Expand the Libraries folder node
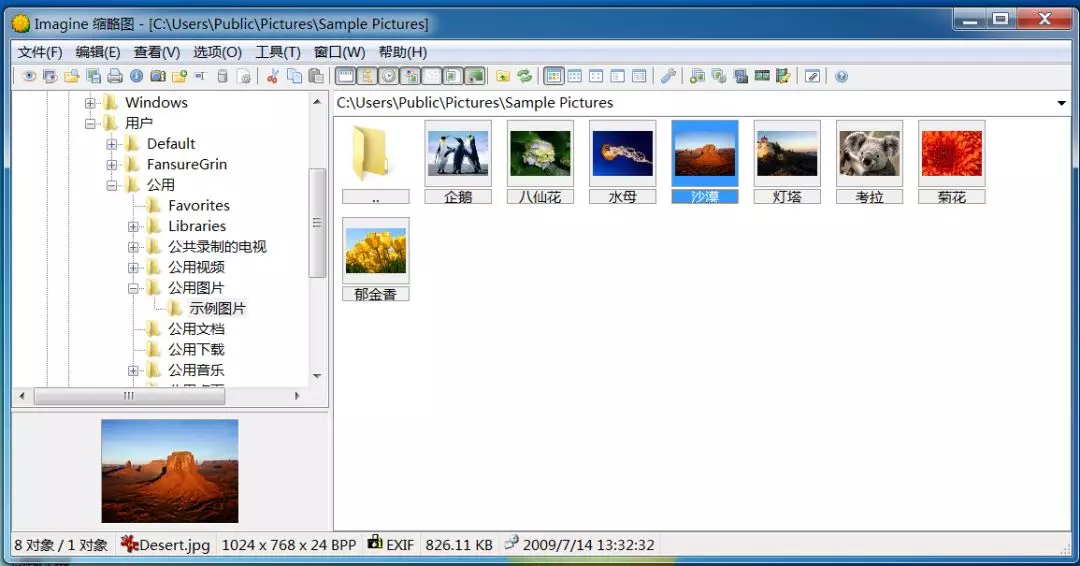The image size is (1080, 566). point(133,227)
